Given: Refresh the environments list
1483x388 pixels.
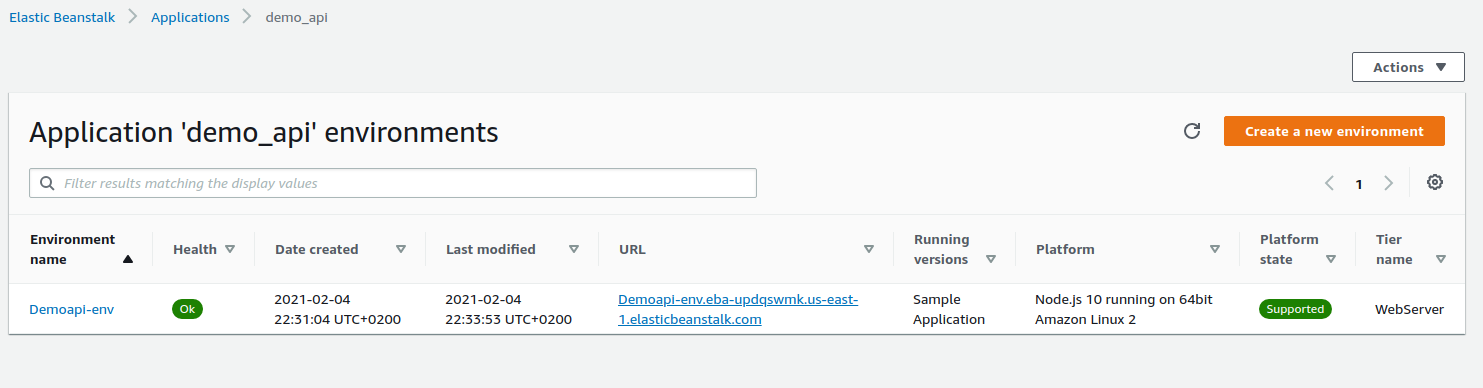Looking at the screenshot, I should coord(1191,131).
